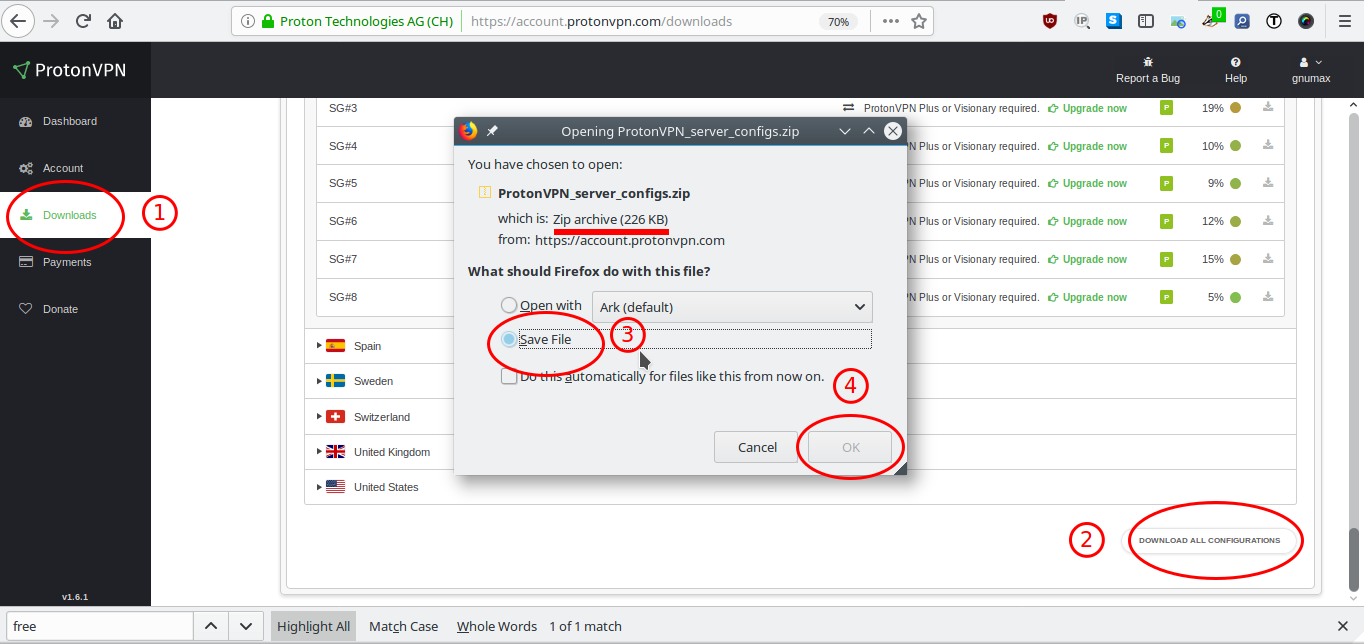Show site information icon in address bar

(x=249, y=21)
